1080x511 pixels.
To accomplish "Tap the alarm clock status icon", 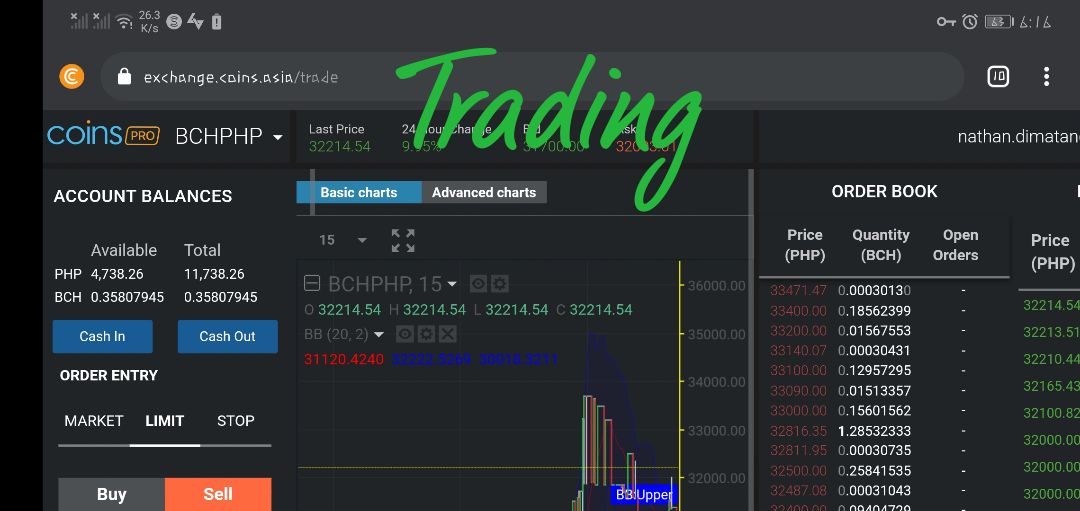I will [970, 22].
